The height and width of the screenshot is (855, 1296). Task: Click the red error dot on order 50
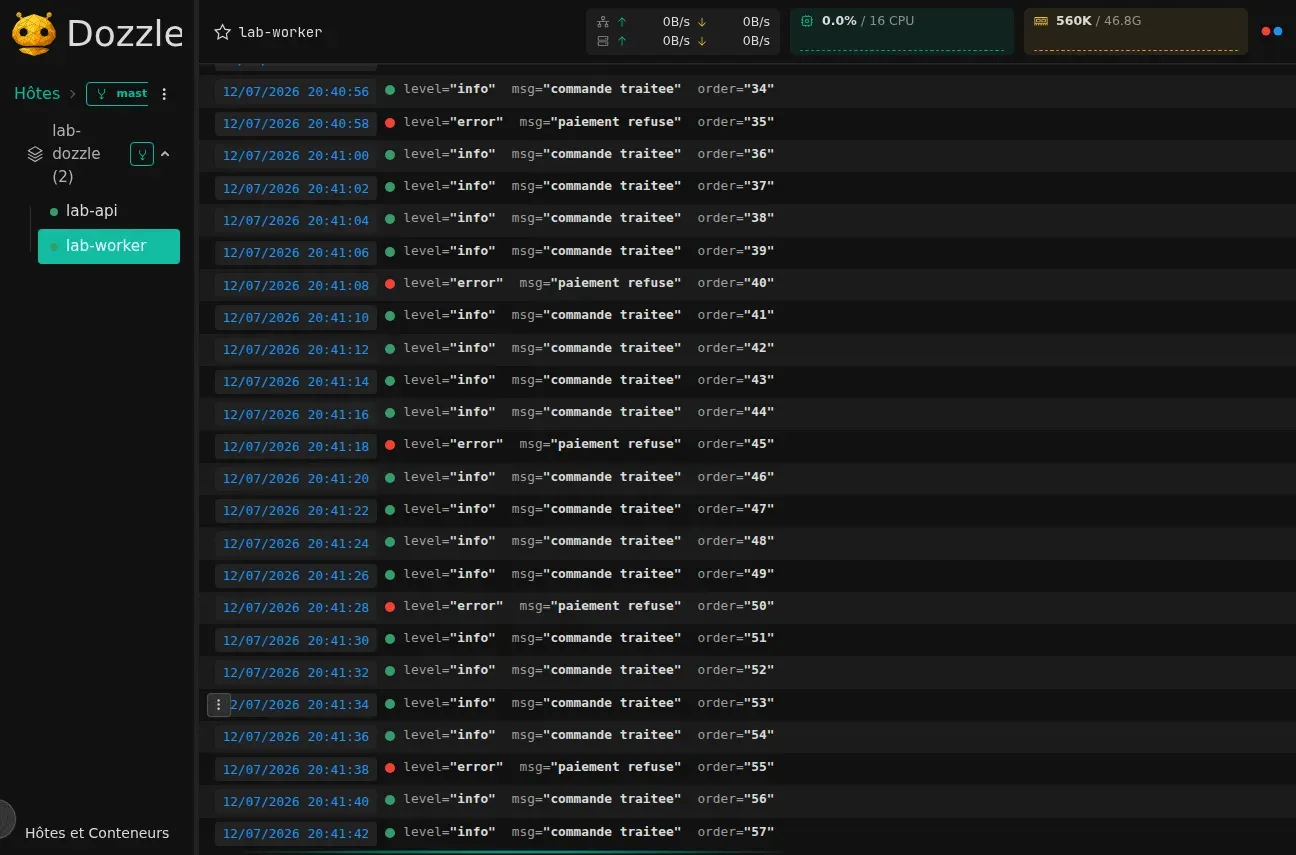point(390,607)
